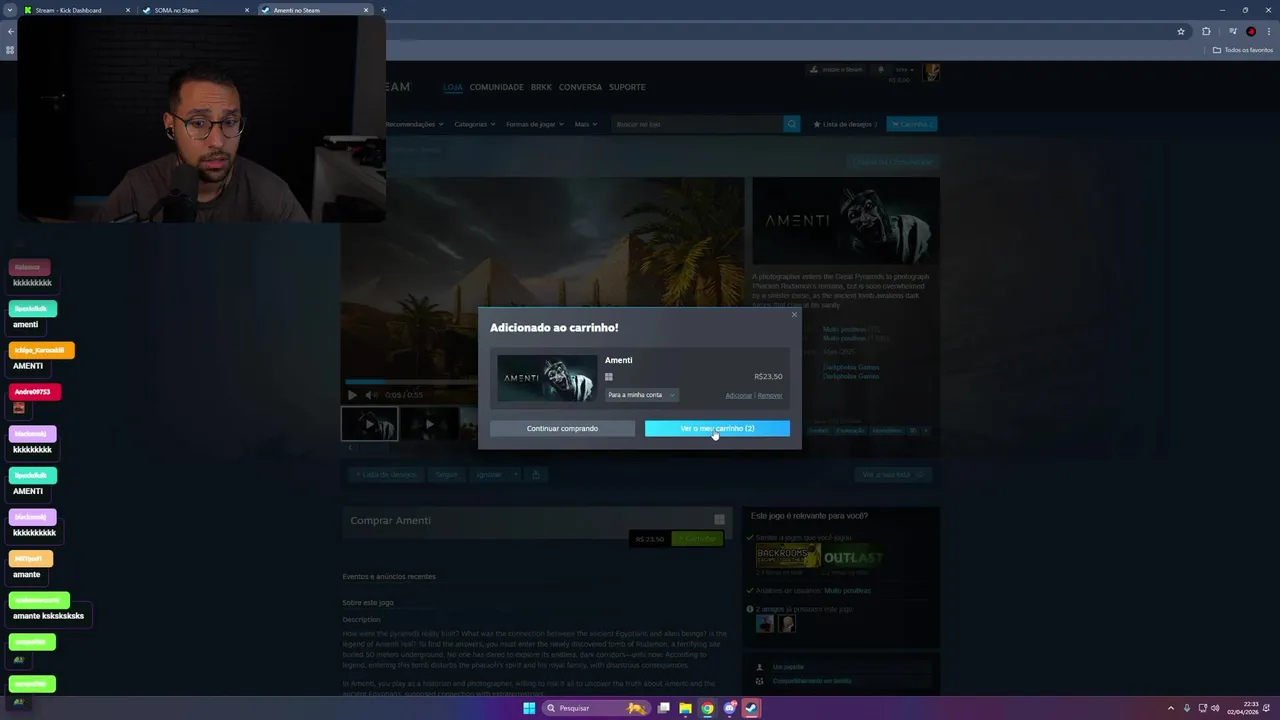Open Discord from the taskbar
Screen dimensions: 1280x720
pyautogui.click(x=729, y=708)
